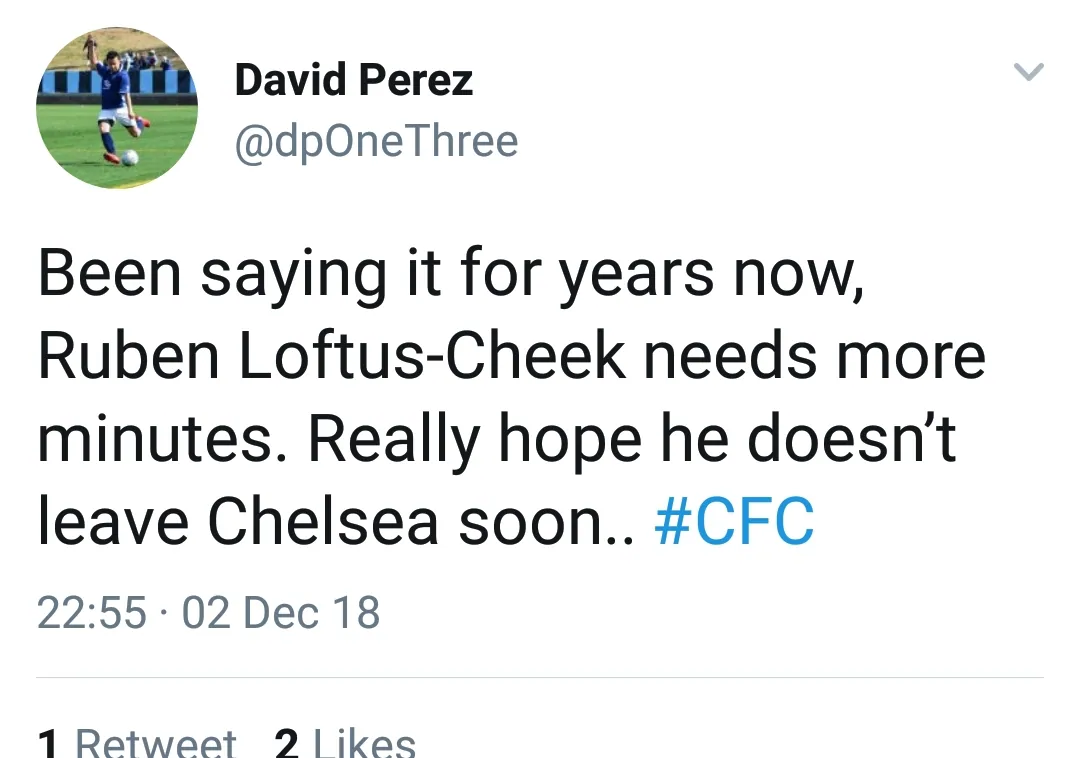This screenshot has height=758, width=1080.
Task: Click the word "Chelsea" in the tweet
Action: [x=324, y=523]
